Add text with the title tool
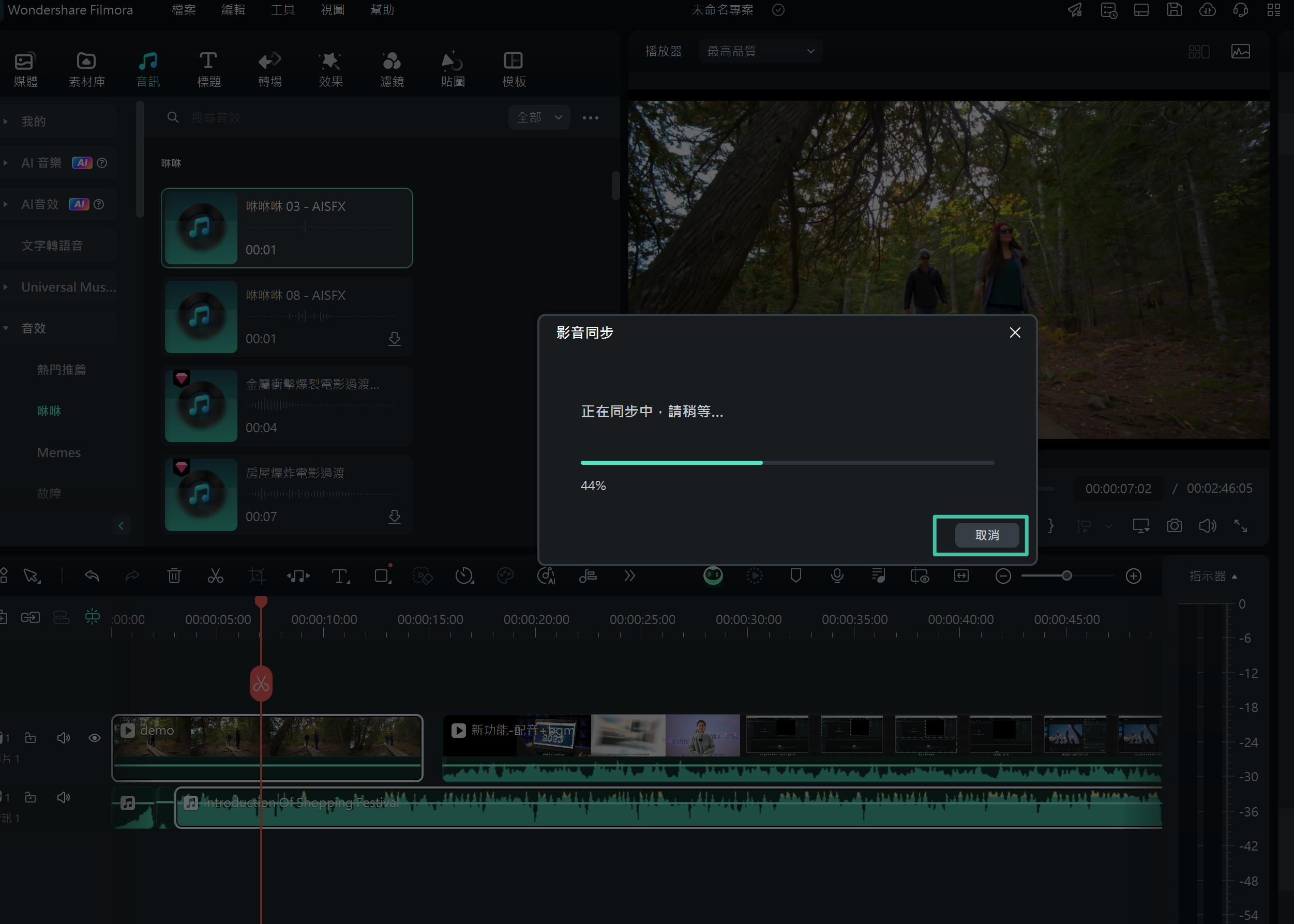Screen dimensions: 1294x924 point(340,576)
